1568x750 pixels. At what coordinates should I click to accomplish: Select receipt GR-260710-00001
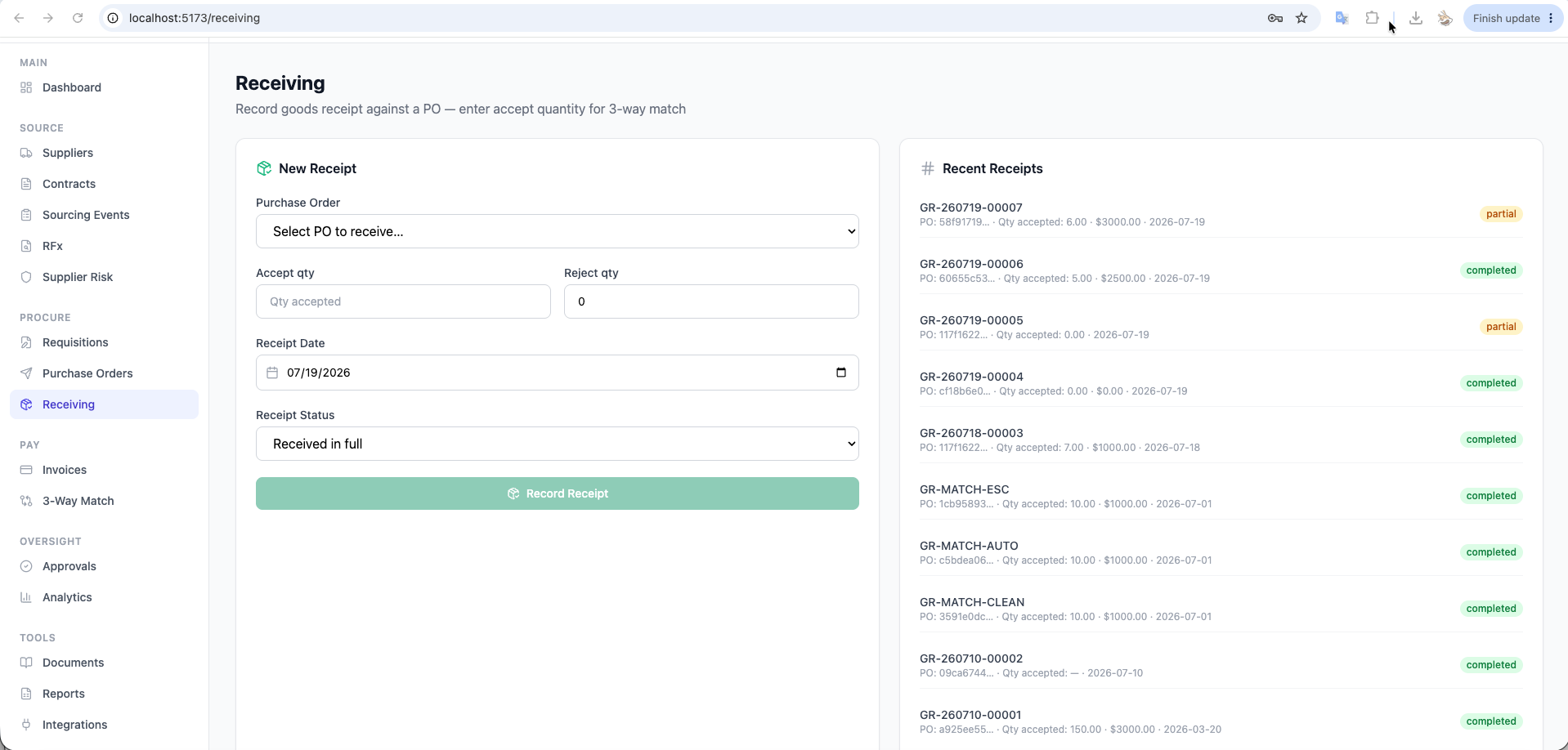point(1221,721)
